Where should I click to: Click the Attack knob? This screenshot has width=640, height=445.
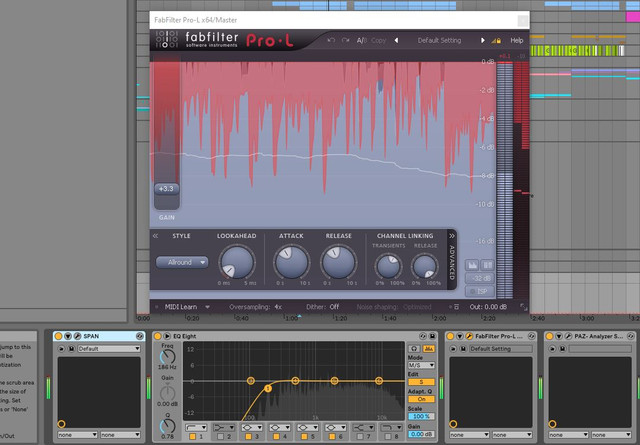pyautogui.click(x=291, y=263)
